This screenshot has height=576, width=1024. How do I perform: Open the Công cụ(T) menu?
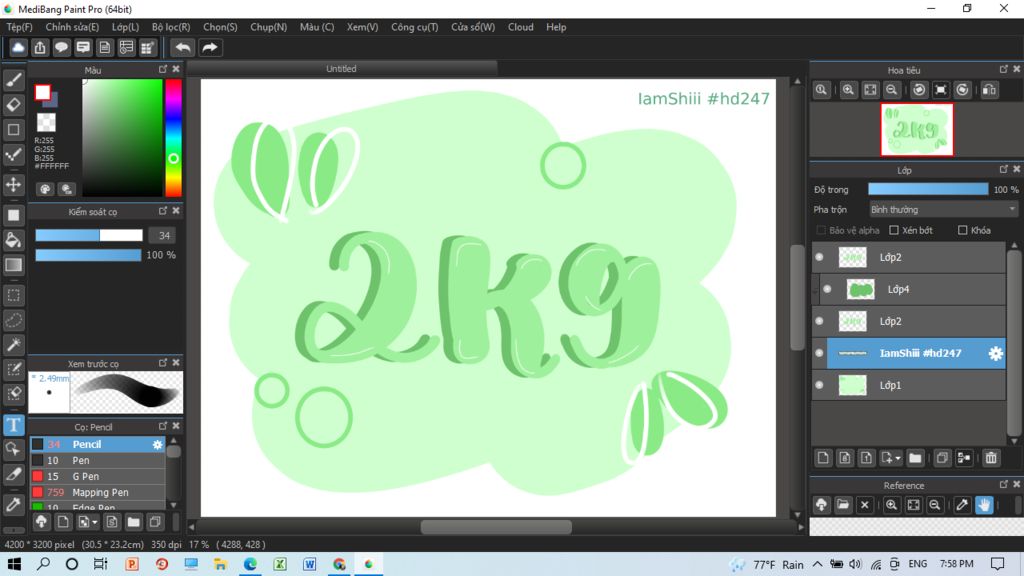[415, 27]
